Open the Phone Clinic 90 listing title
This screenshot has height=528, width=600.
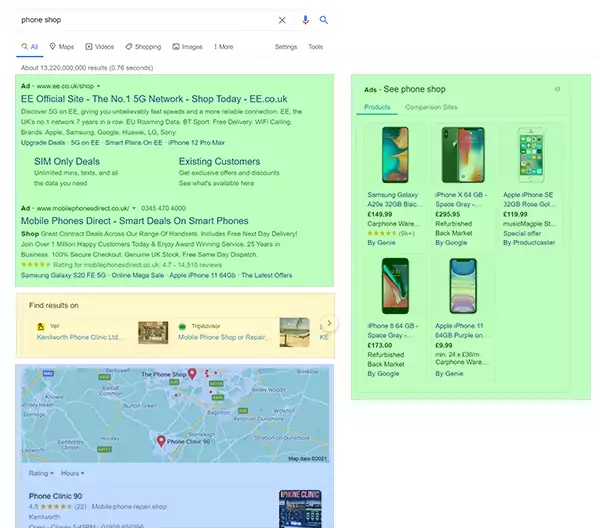click(55, 496)
